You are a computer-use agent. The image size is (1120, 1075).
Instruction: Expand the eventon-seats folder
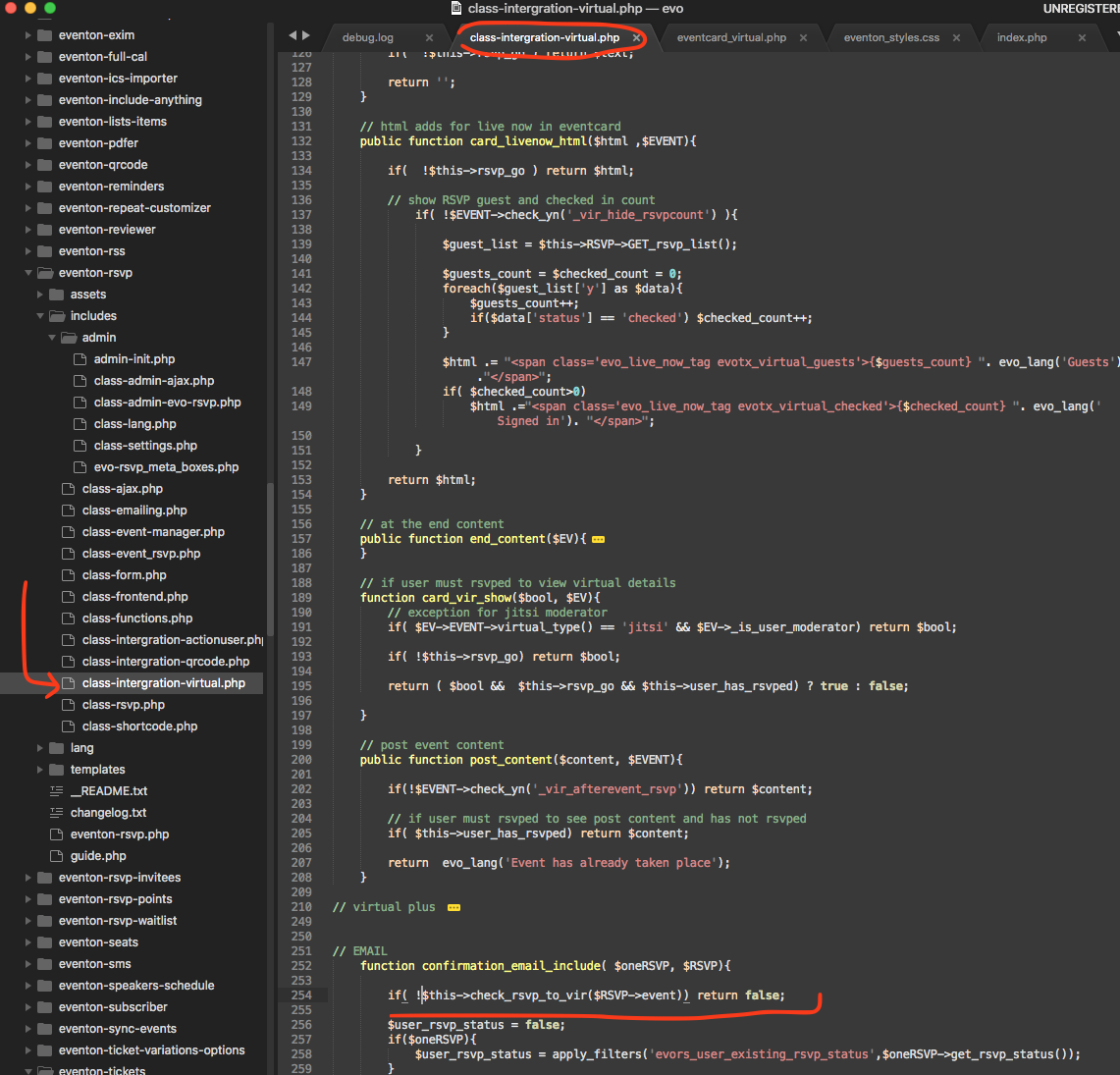tap(28, 942)
